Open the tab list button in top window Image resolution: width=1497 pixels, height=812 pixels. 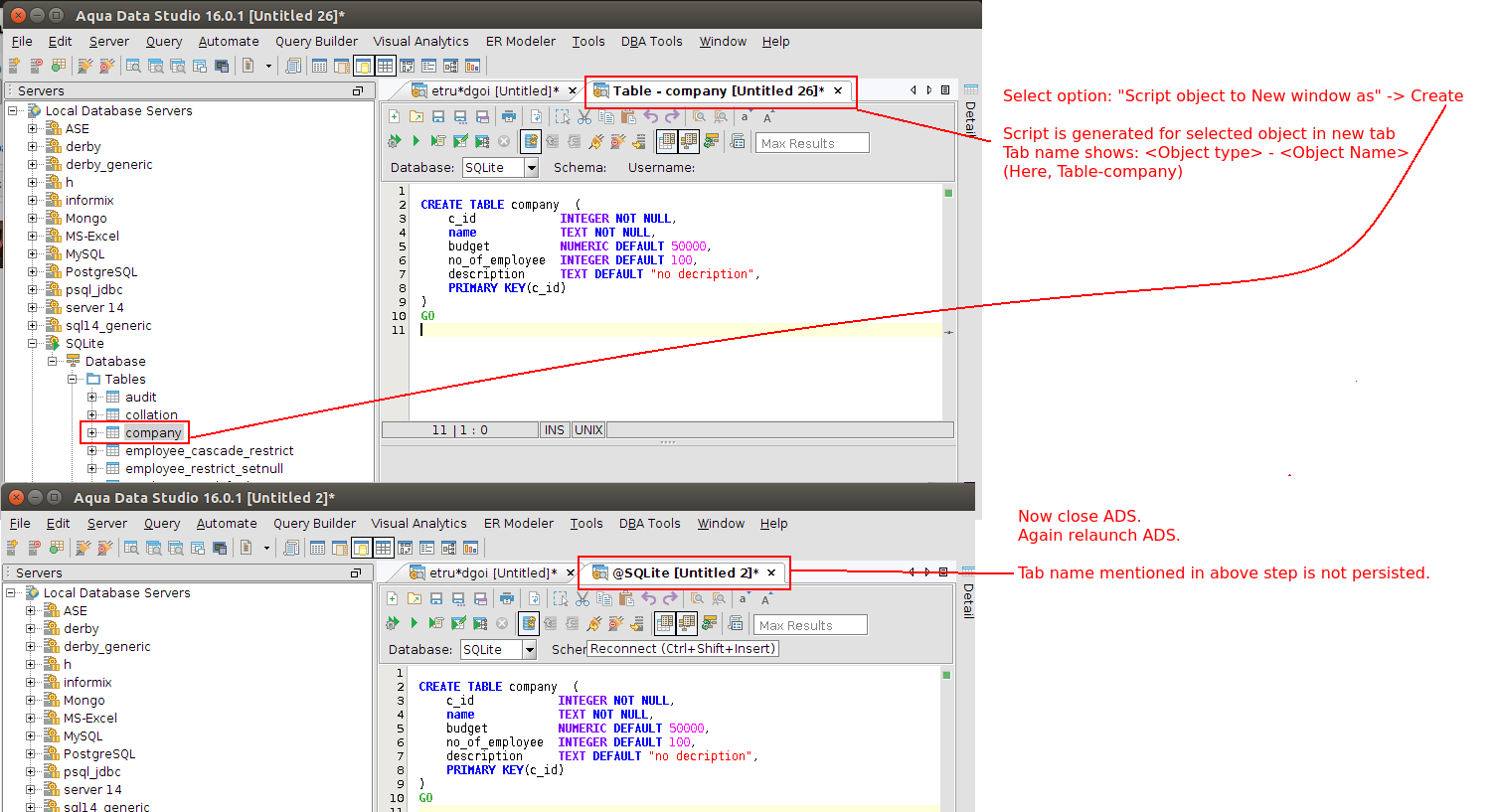click(x=945, y=90)
